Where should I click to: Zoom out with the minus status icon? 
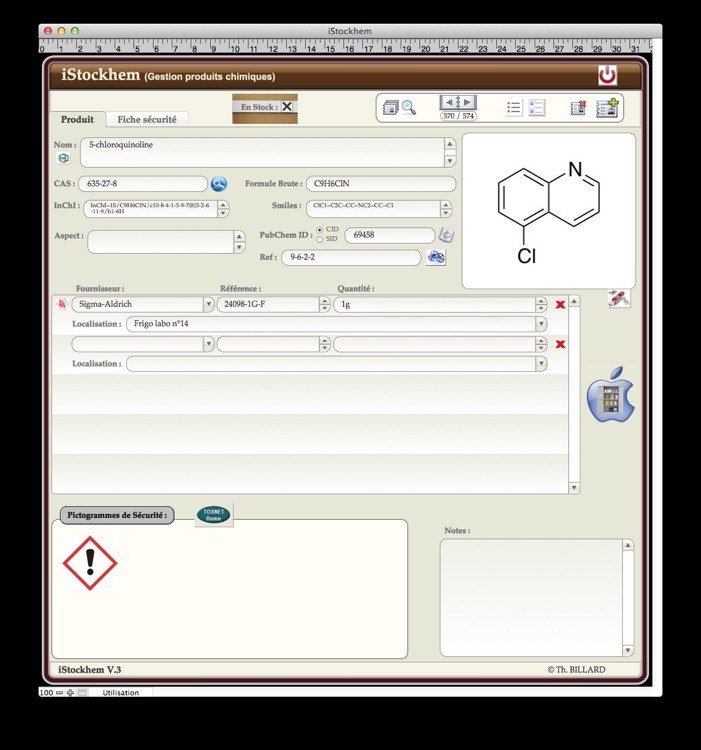[x=59, y=693]
